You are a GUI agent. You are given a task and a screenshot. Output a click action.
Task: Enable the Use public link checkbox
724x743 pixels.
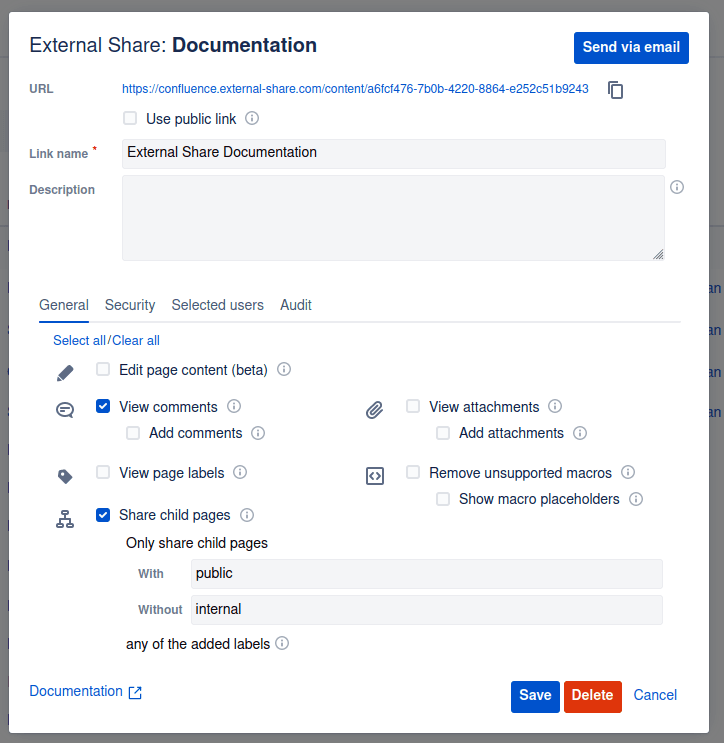pyautogui.click(x=130, y=118)
